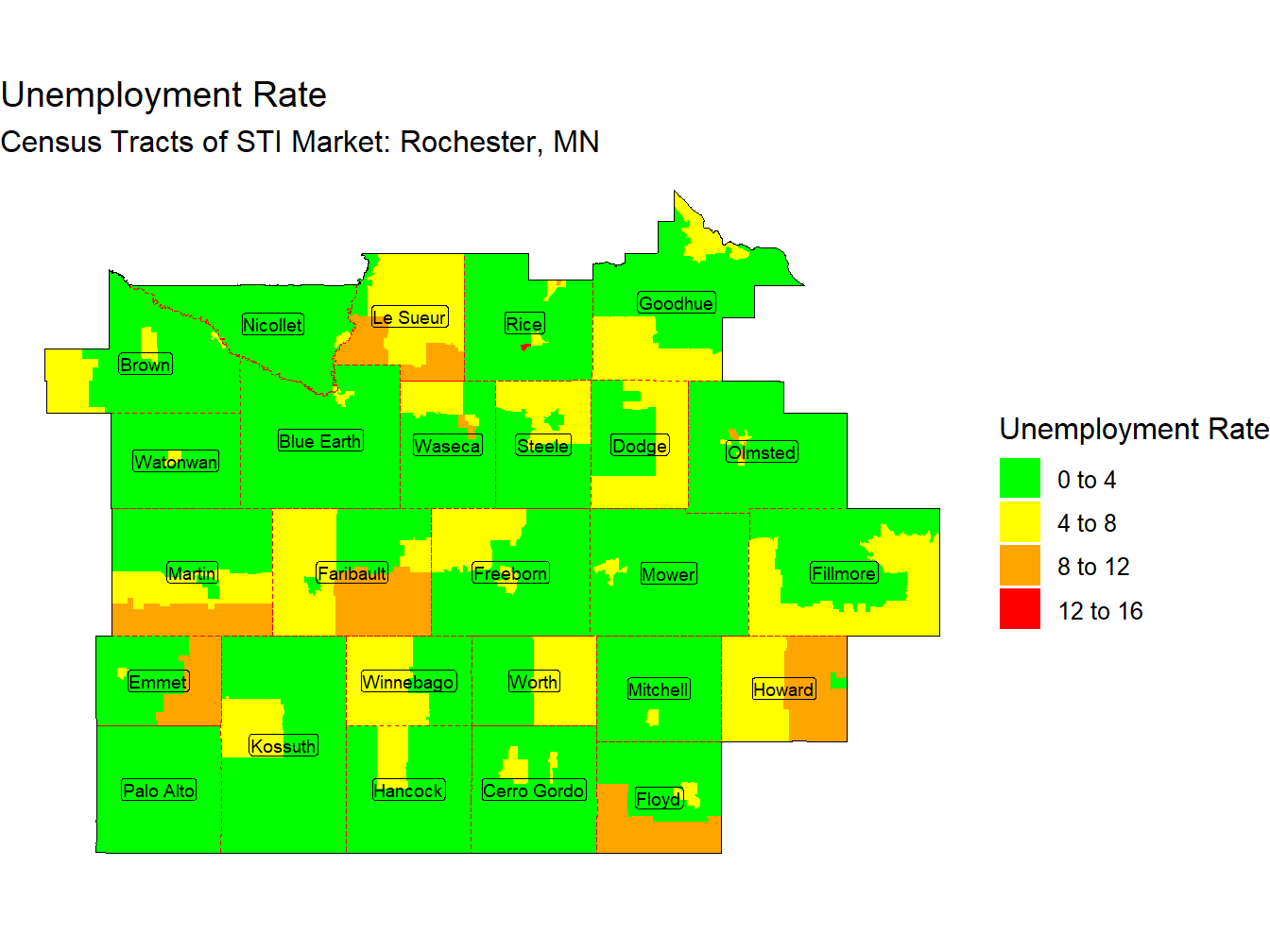Click the Census Tracts subtitle text

pyautogui.click(x=300, y=142)
